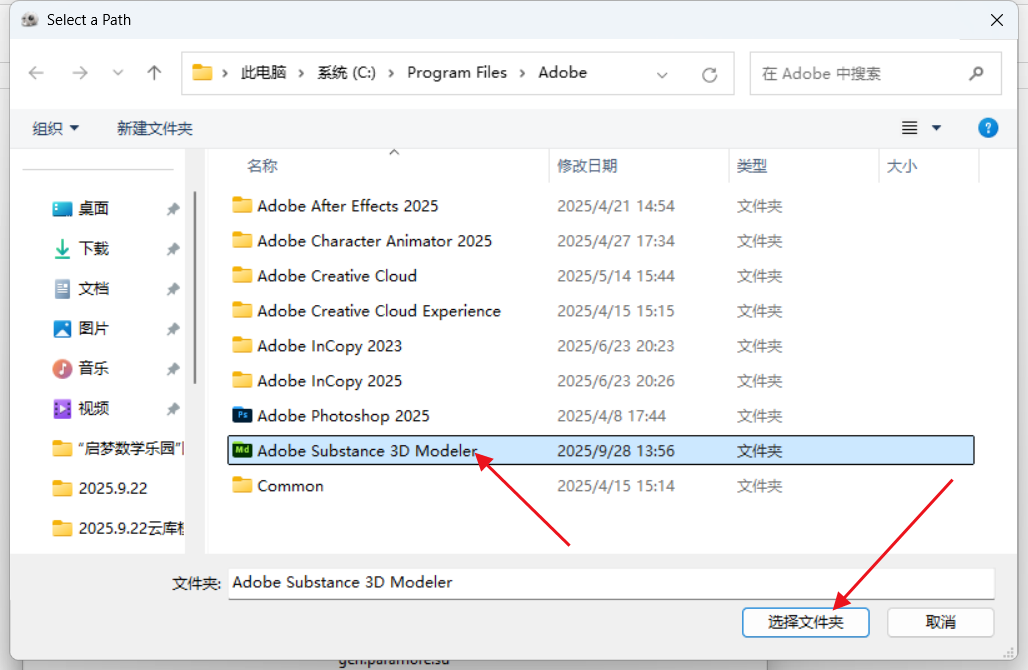Jump to 此电脑 in the breadcrumb
This screenshot has width=1028, height=670.
(264, 72)
